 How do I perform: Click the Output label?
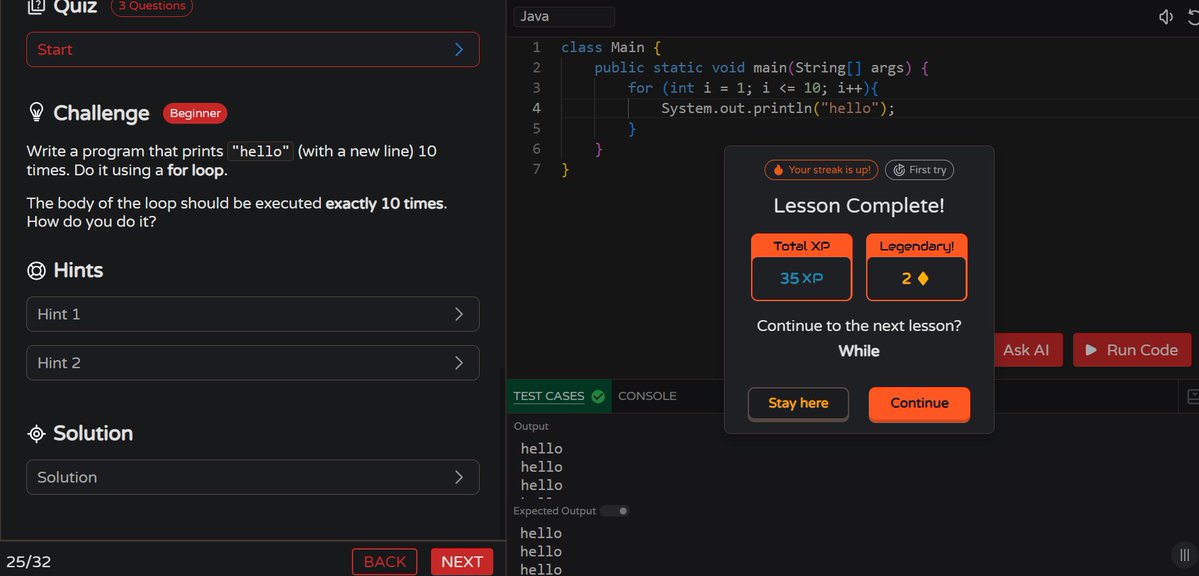point(531,426)
